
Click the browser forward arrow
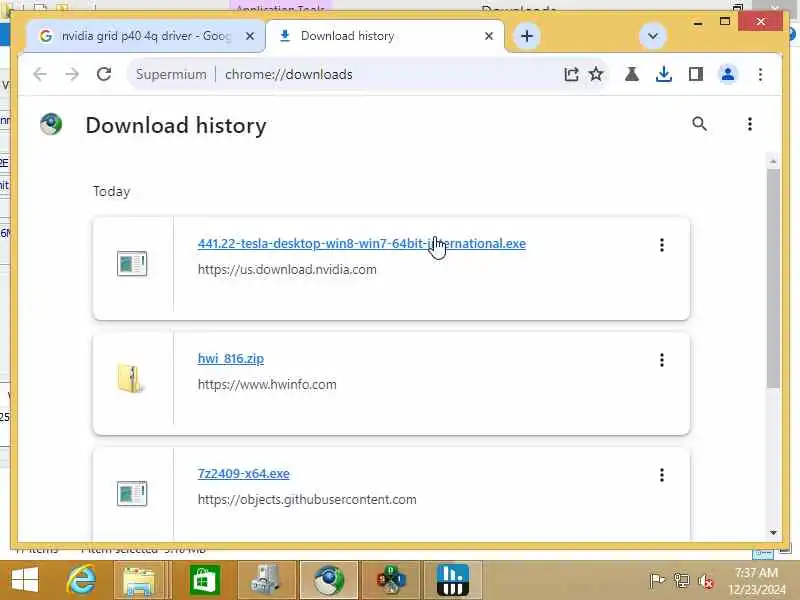click(72, 74)
